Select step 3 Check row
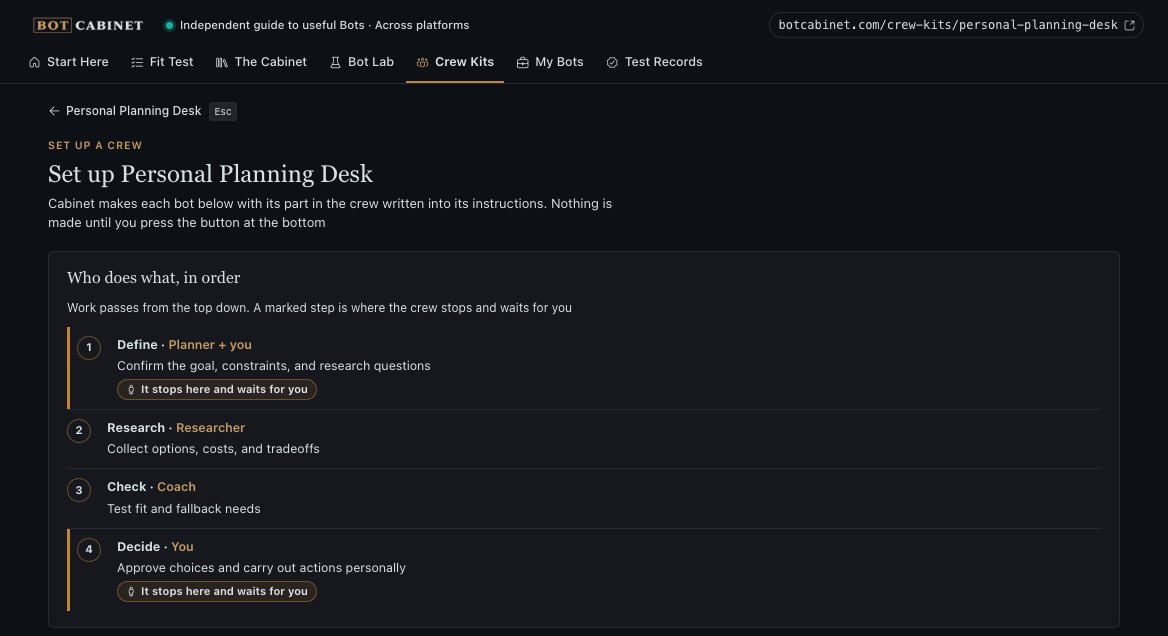Image resolution: width=1168 pixels, height=636 pixels. (583, 498)
